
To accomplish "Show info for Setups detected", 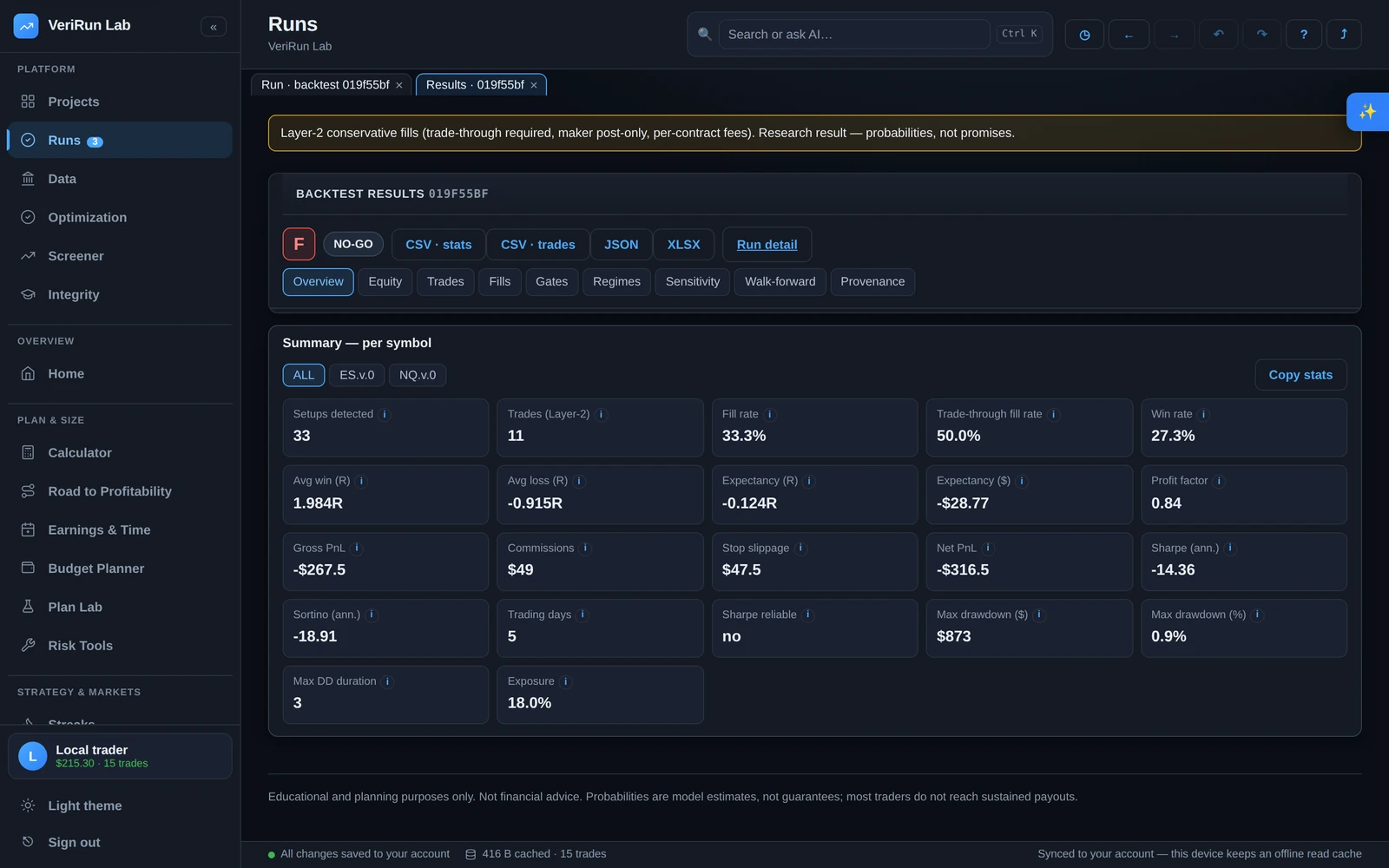I will (x=385, y=415).
